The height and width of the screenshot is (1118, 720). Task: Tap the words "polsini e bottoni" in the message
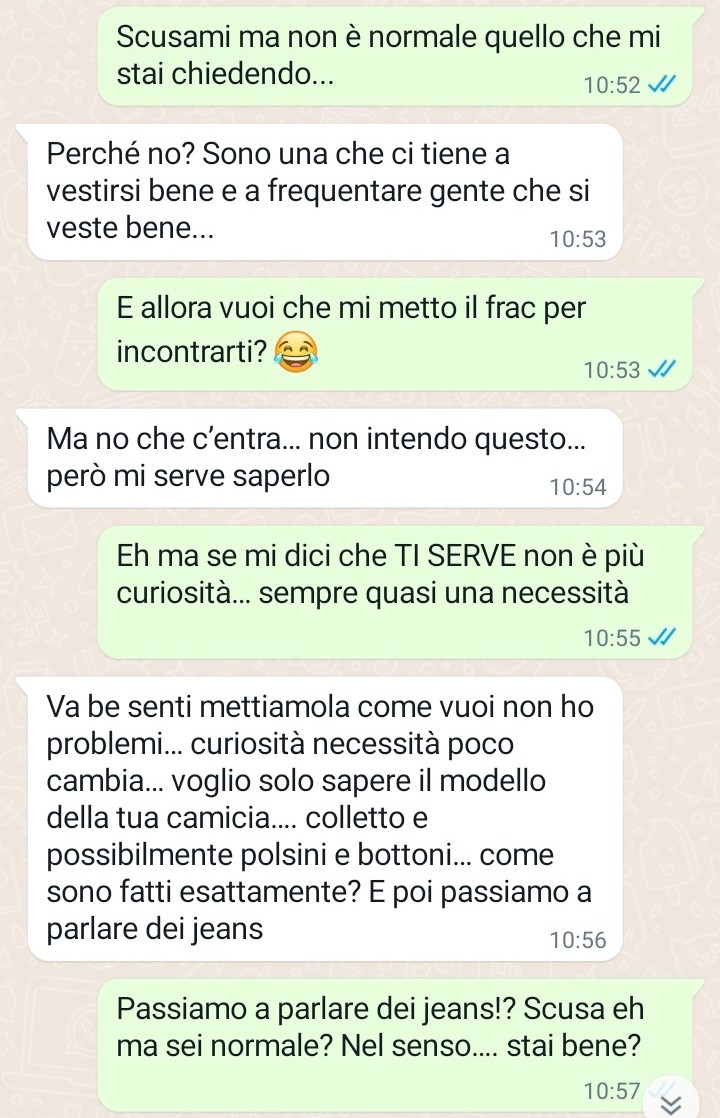coord(346,854)
